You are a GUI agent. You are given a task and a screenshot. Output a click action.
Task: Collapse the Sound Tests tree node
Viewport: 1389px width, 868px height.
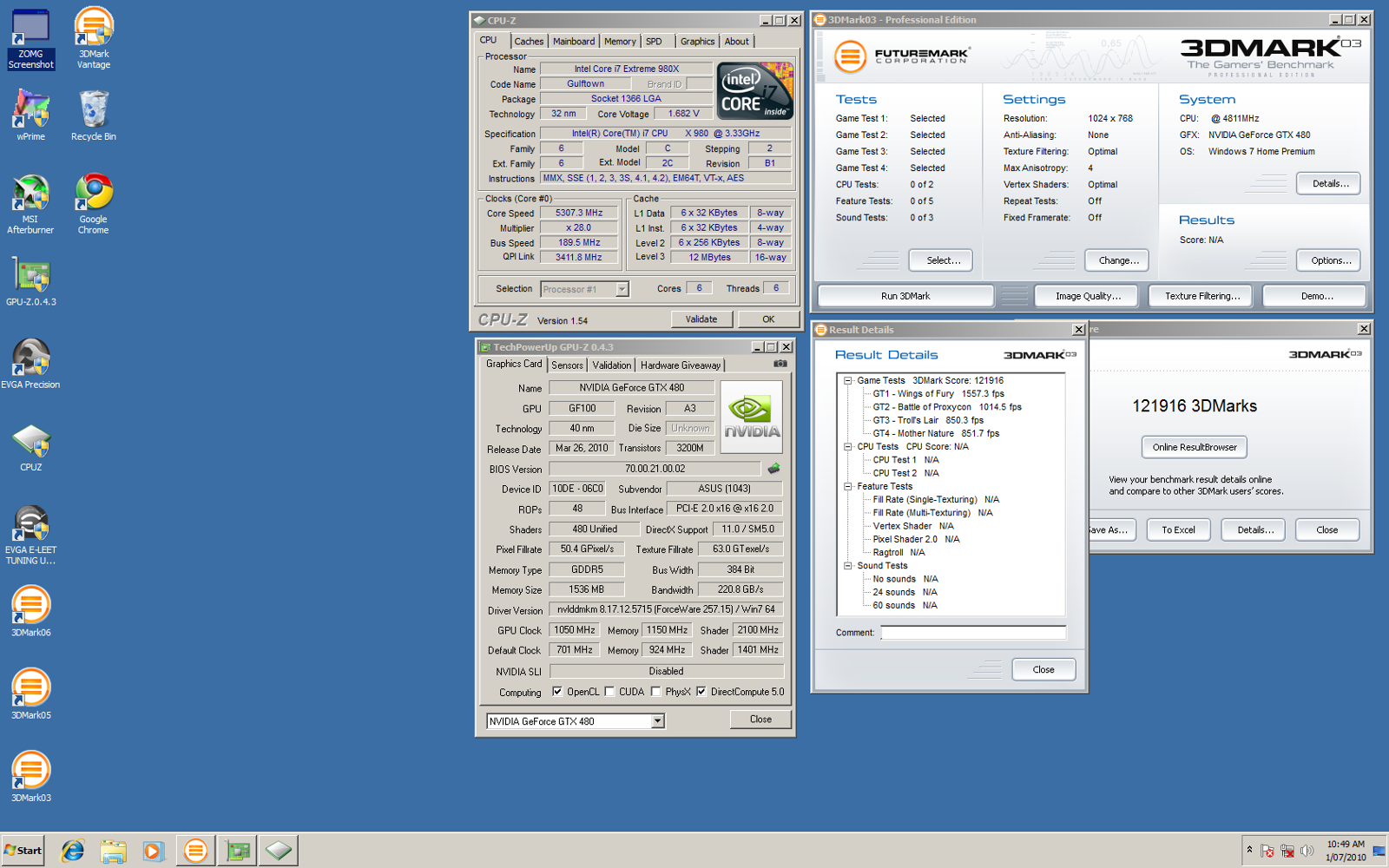(847, 566)
